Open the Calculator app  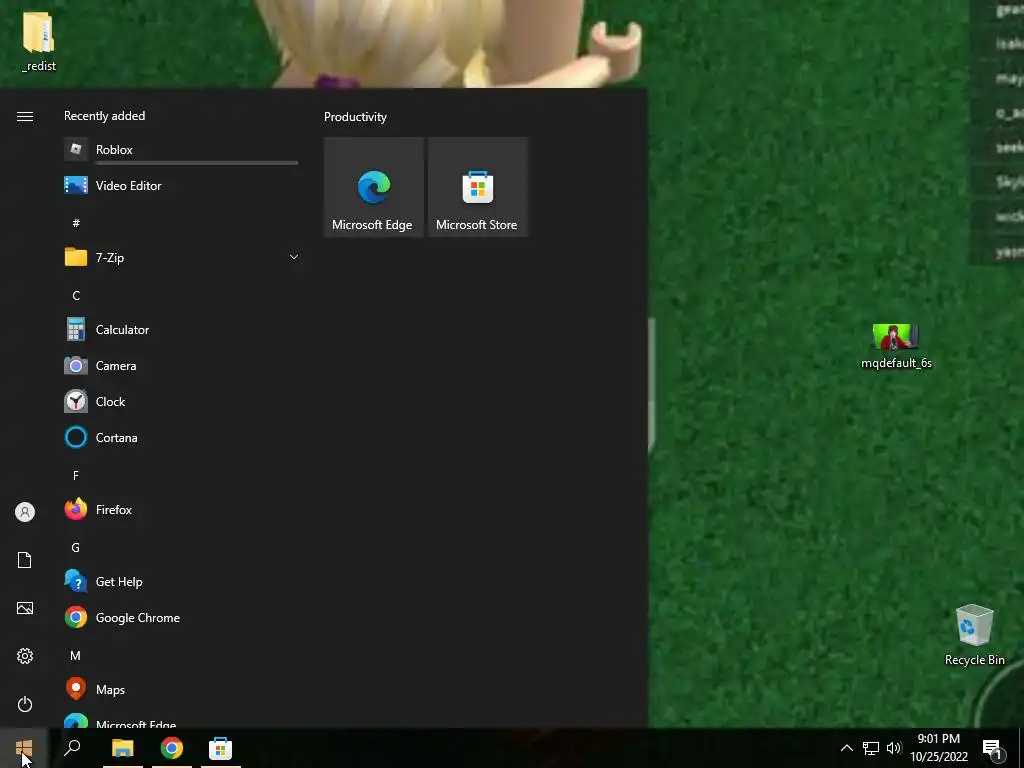(x=181, y=330)
